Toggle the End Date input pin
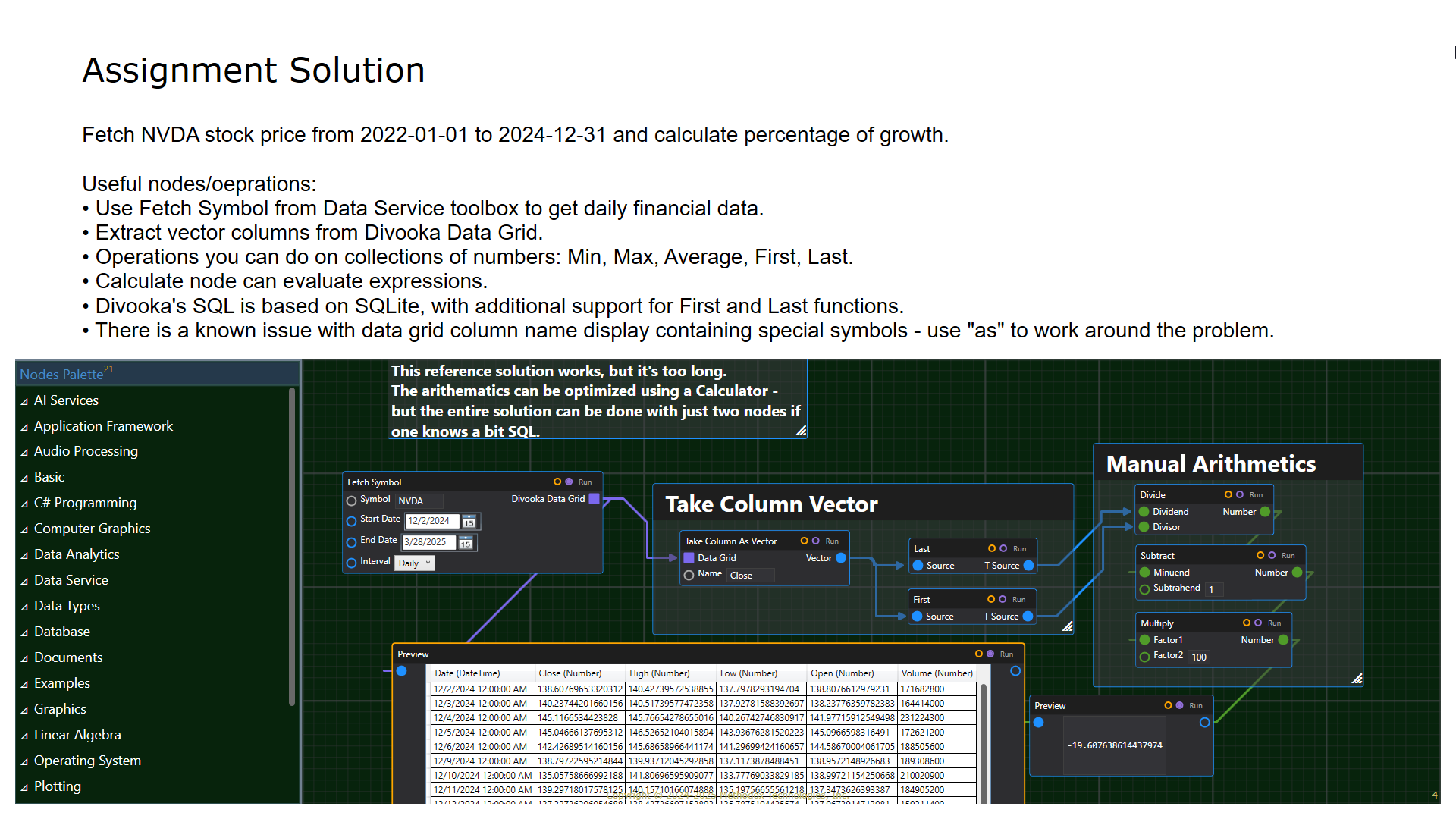Viewport: 1456px width, 819px height. click(352, 542)
